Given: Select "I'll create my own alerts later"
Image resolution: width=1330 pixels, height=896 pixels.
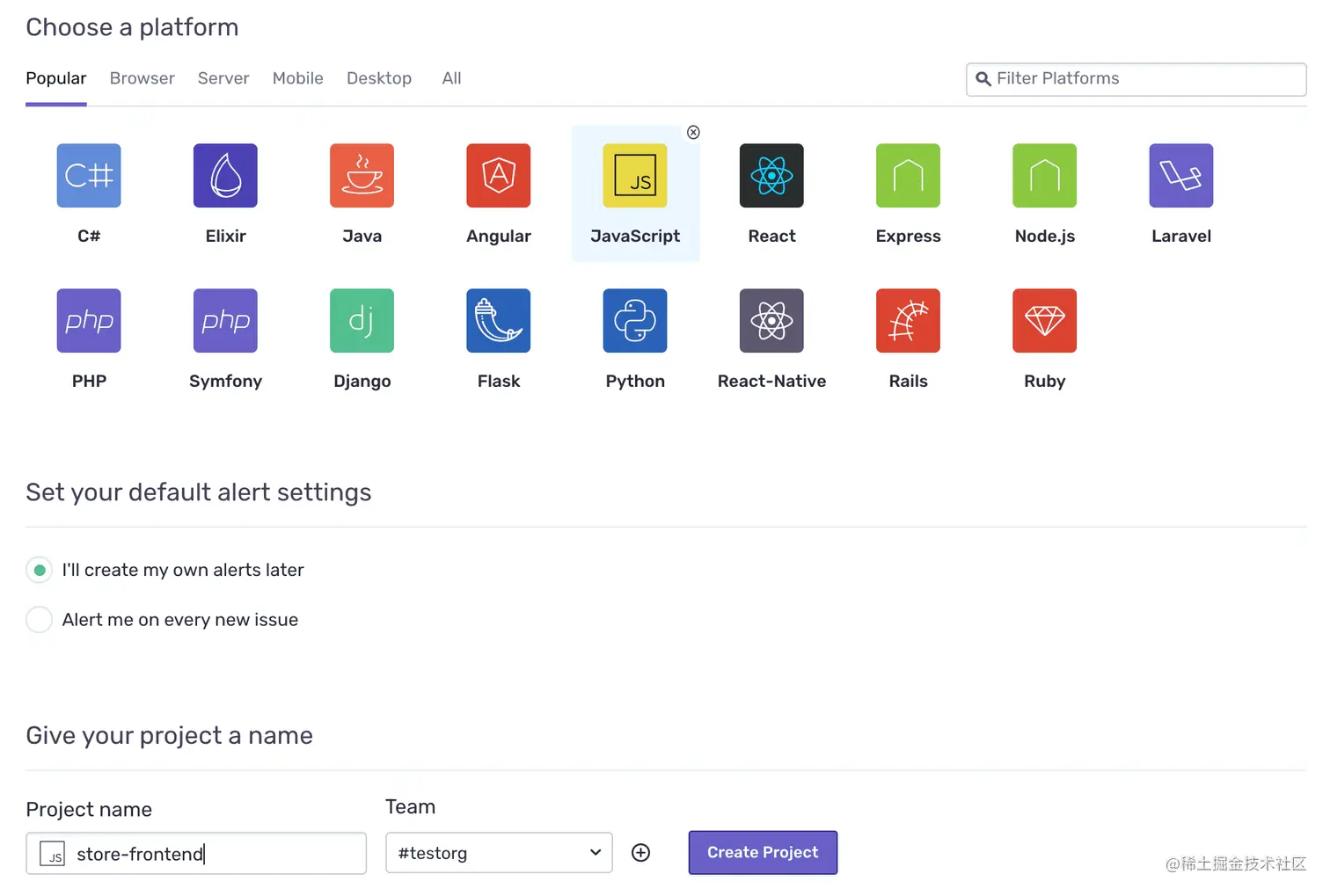Looking at the screenshot, I should (x=40, y=570).
